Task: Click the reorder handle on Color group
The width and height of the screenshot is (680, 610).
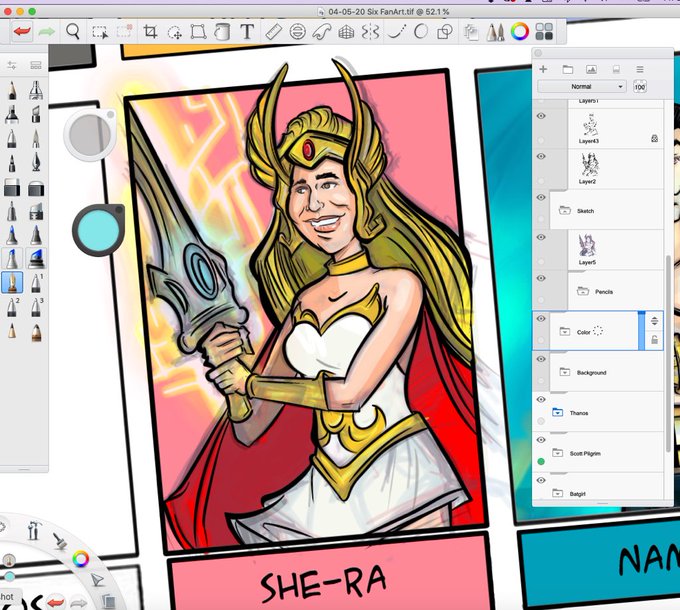Action: click(x=654, y=321)
